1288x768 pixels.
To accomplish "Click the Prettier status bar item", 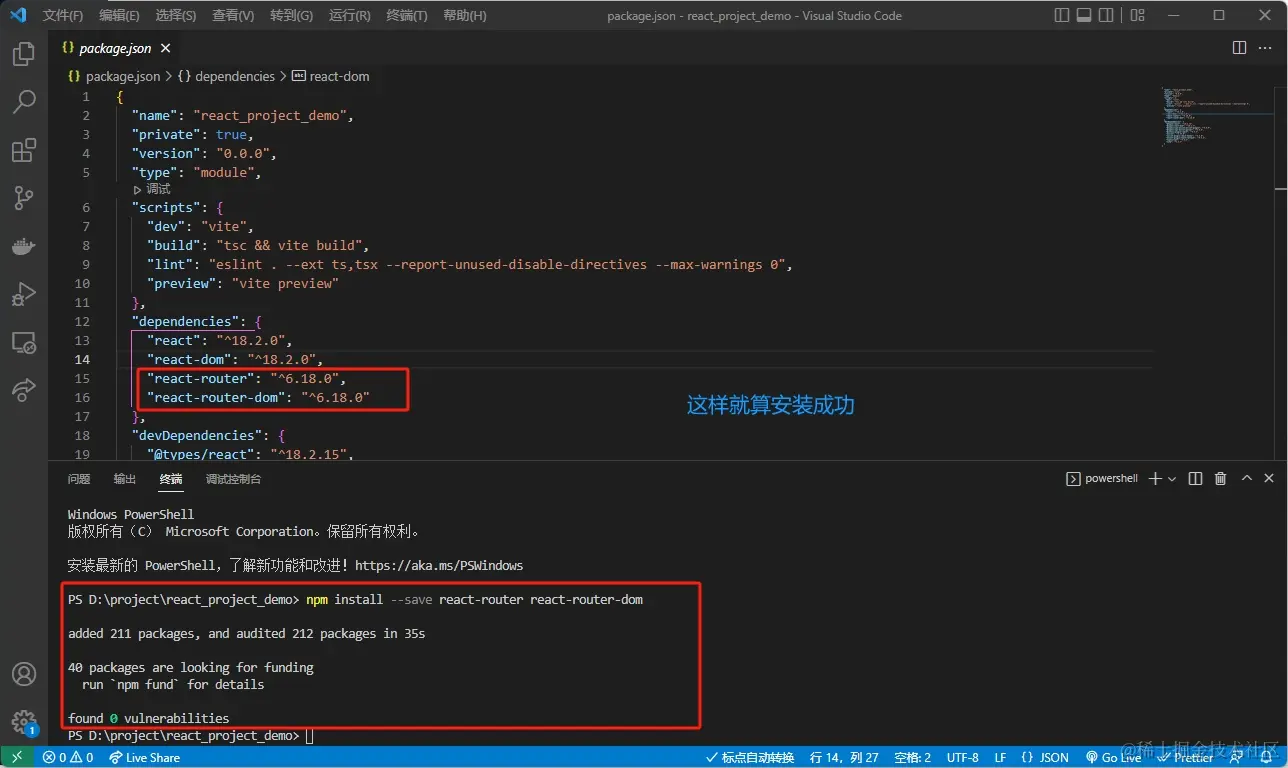I will pyautogui.click(x=1184, y=757).
